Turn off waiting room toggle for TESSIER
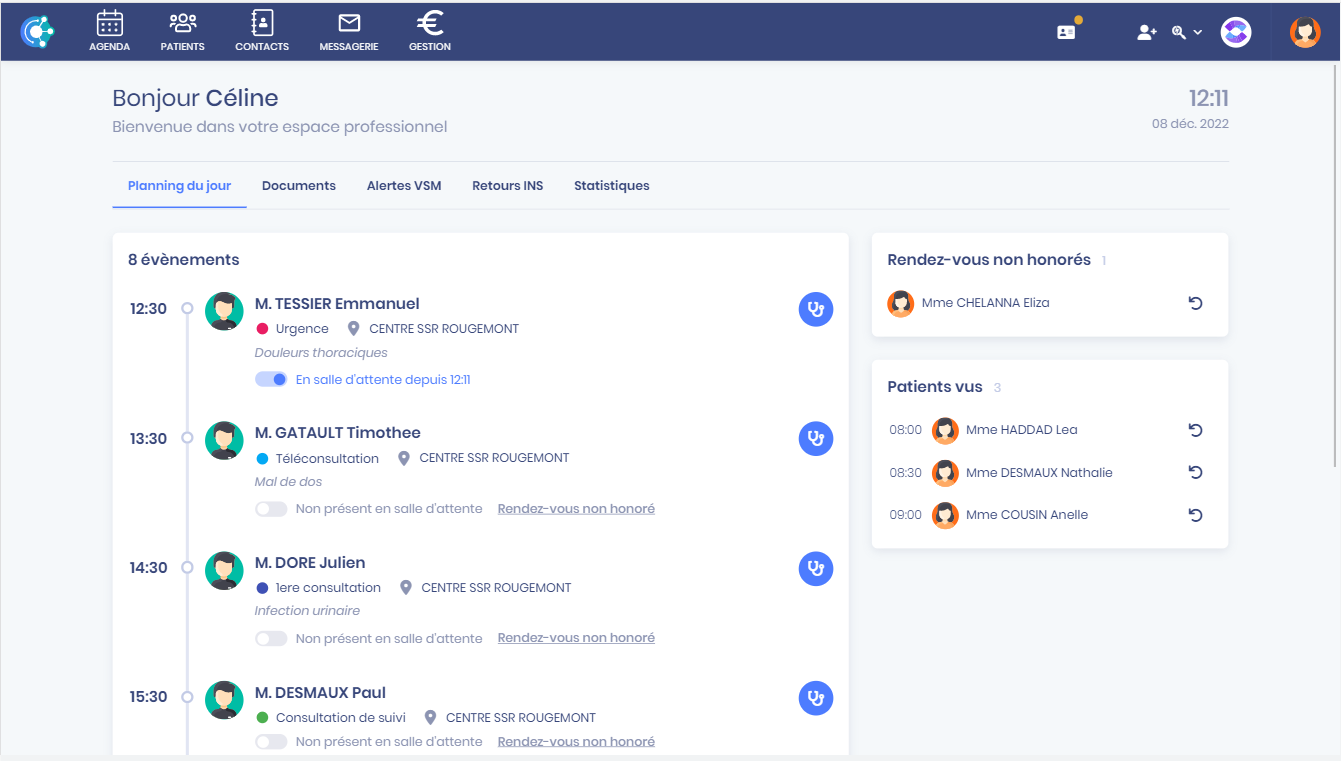 click(x=271, y=380)
